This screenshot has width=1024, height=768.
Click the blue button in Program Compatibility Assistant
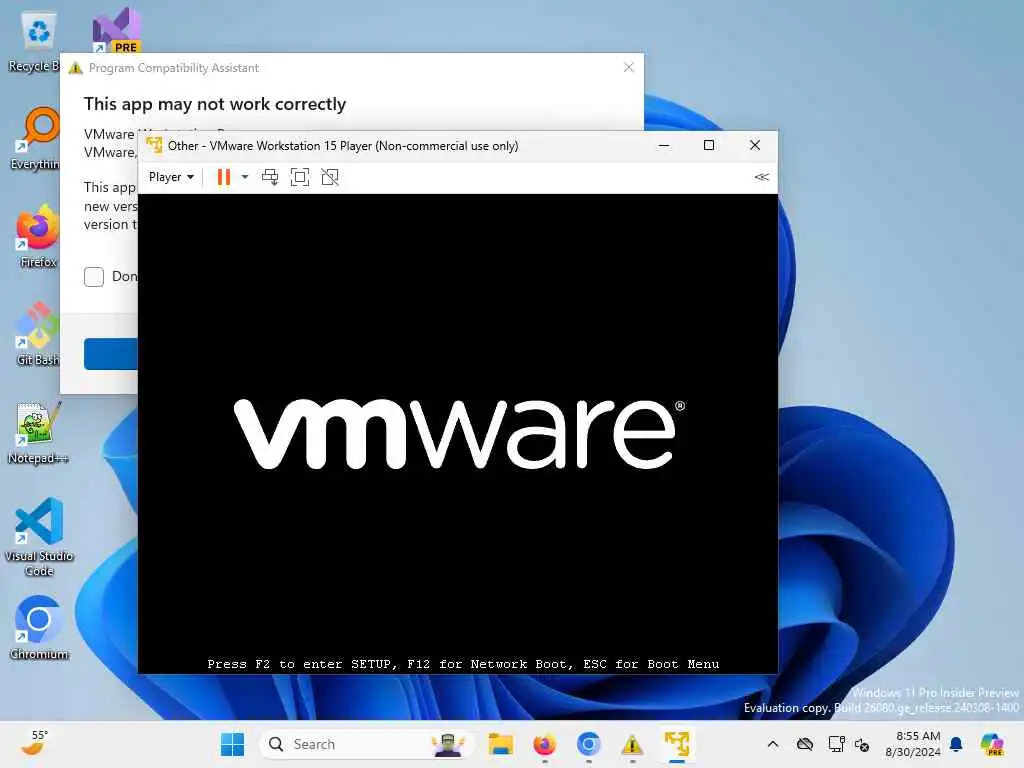click(111, 354)
